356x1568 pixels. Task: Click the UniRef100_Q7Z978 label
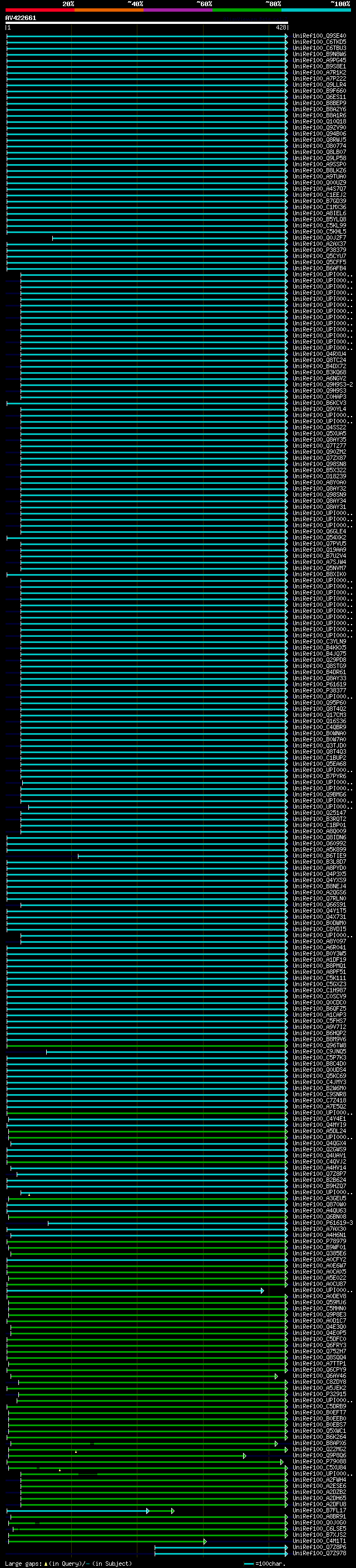tap(319, 1554)
